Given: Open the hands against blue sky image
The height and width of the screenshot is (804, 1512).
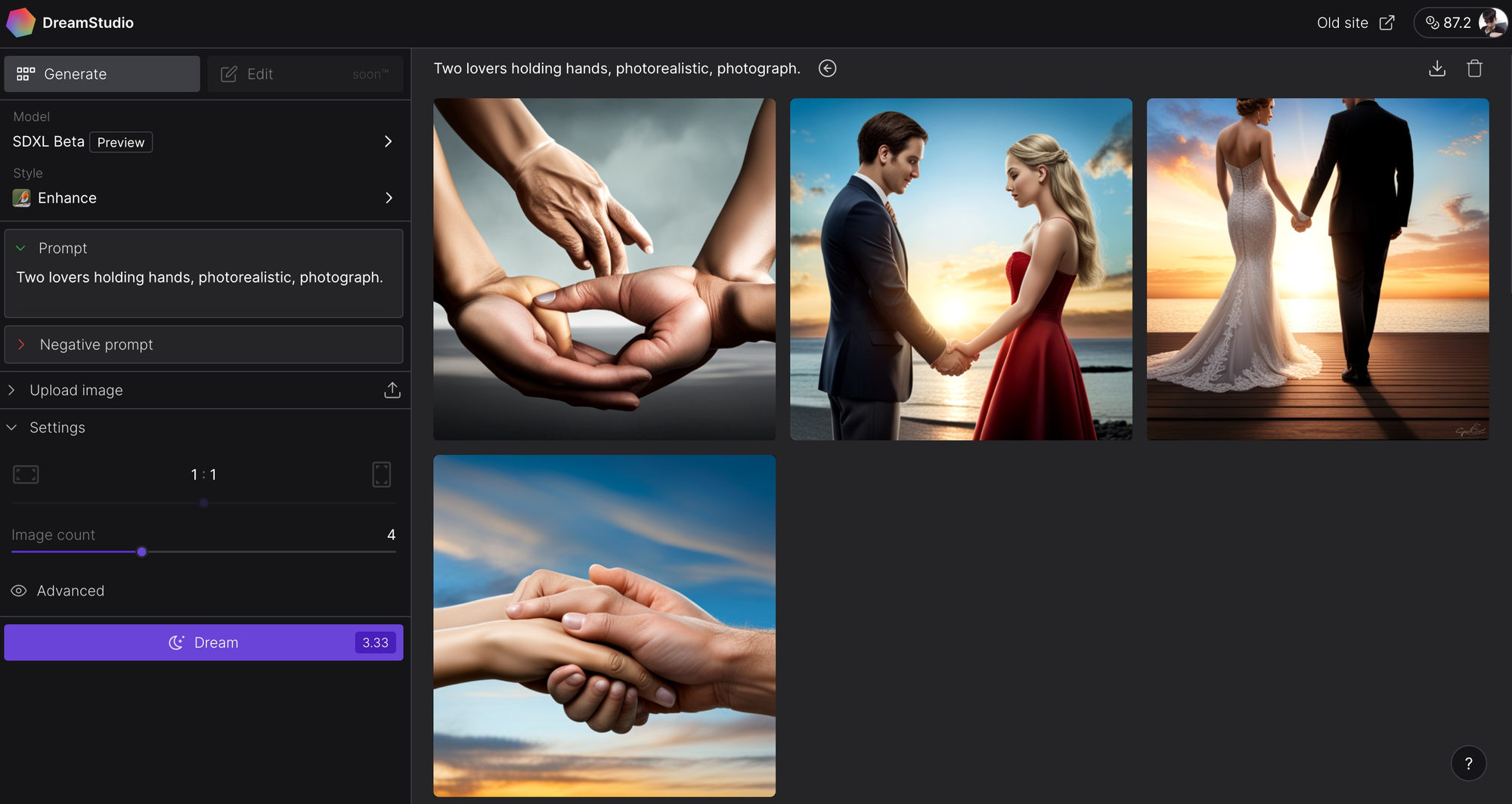Looking at the screenshot, I should tap(604, 626).
